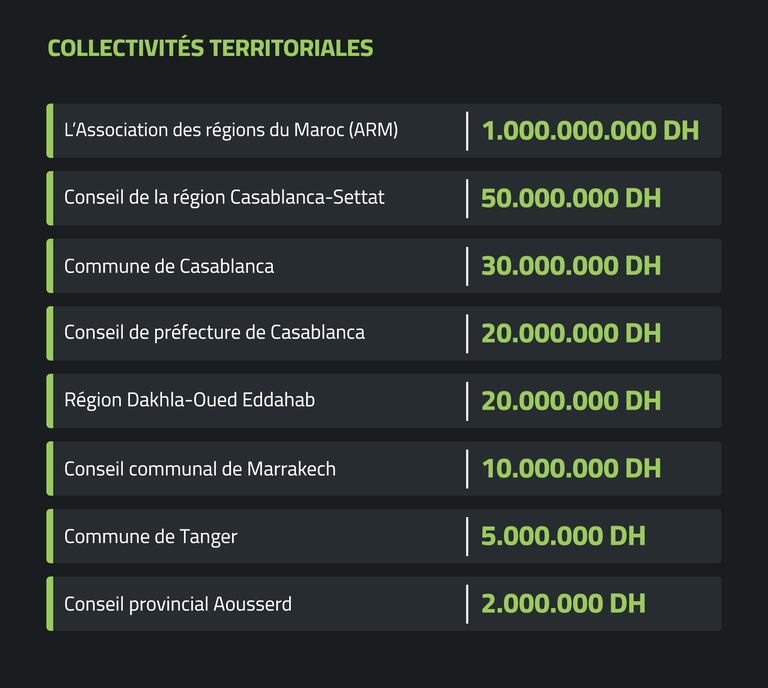Click the amount for Région Dakhla-Oued Eddahab
The height and width of the screenshot is (688, 768).
pyautogui.click(x=571, y=401)
